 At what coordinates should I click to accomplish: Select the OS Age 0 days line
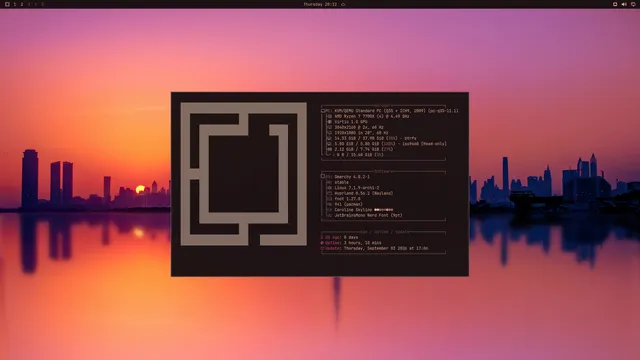tap(340, 237)
